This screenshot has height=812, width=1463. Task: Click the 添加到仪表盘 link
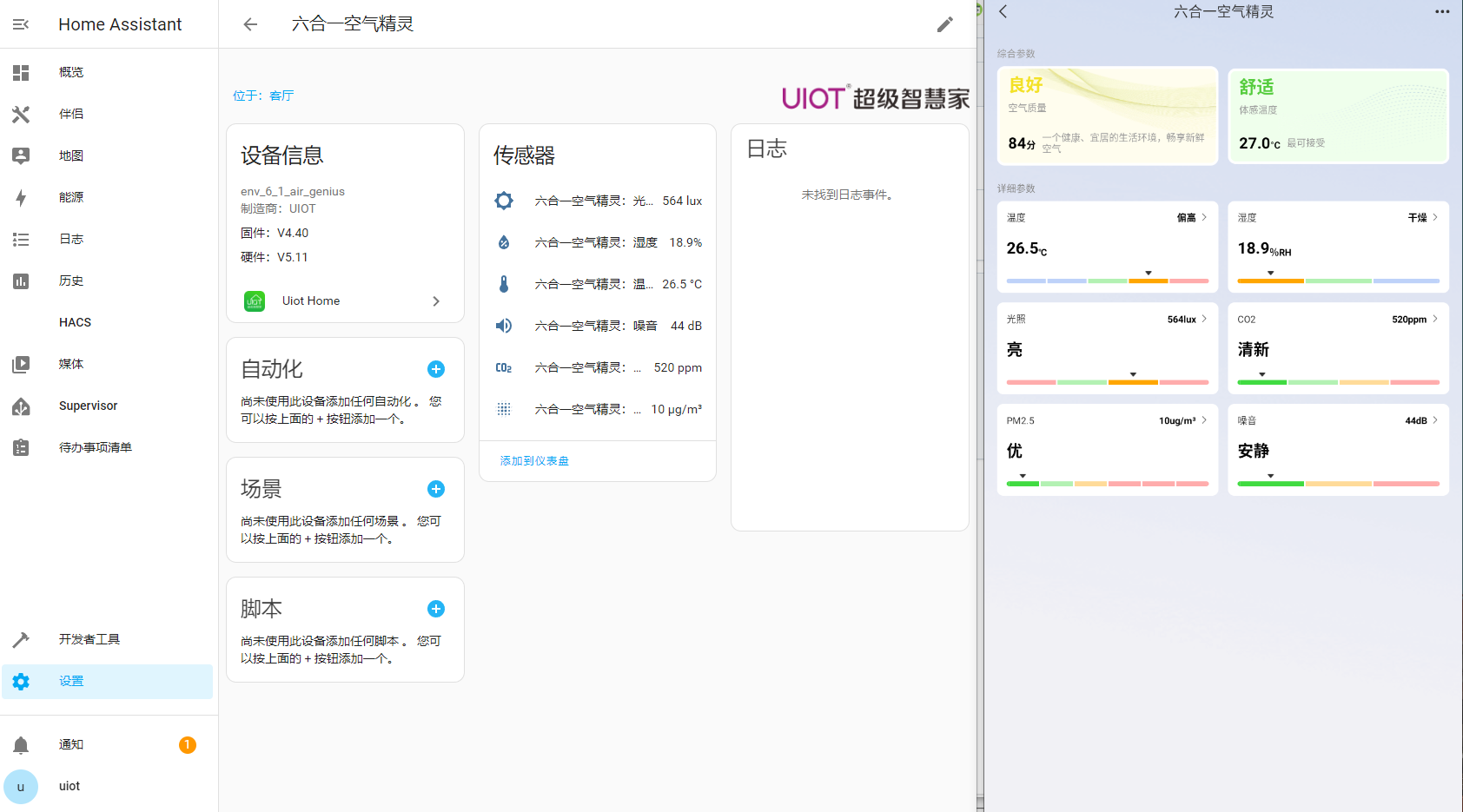tap(534, 461)
